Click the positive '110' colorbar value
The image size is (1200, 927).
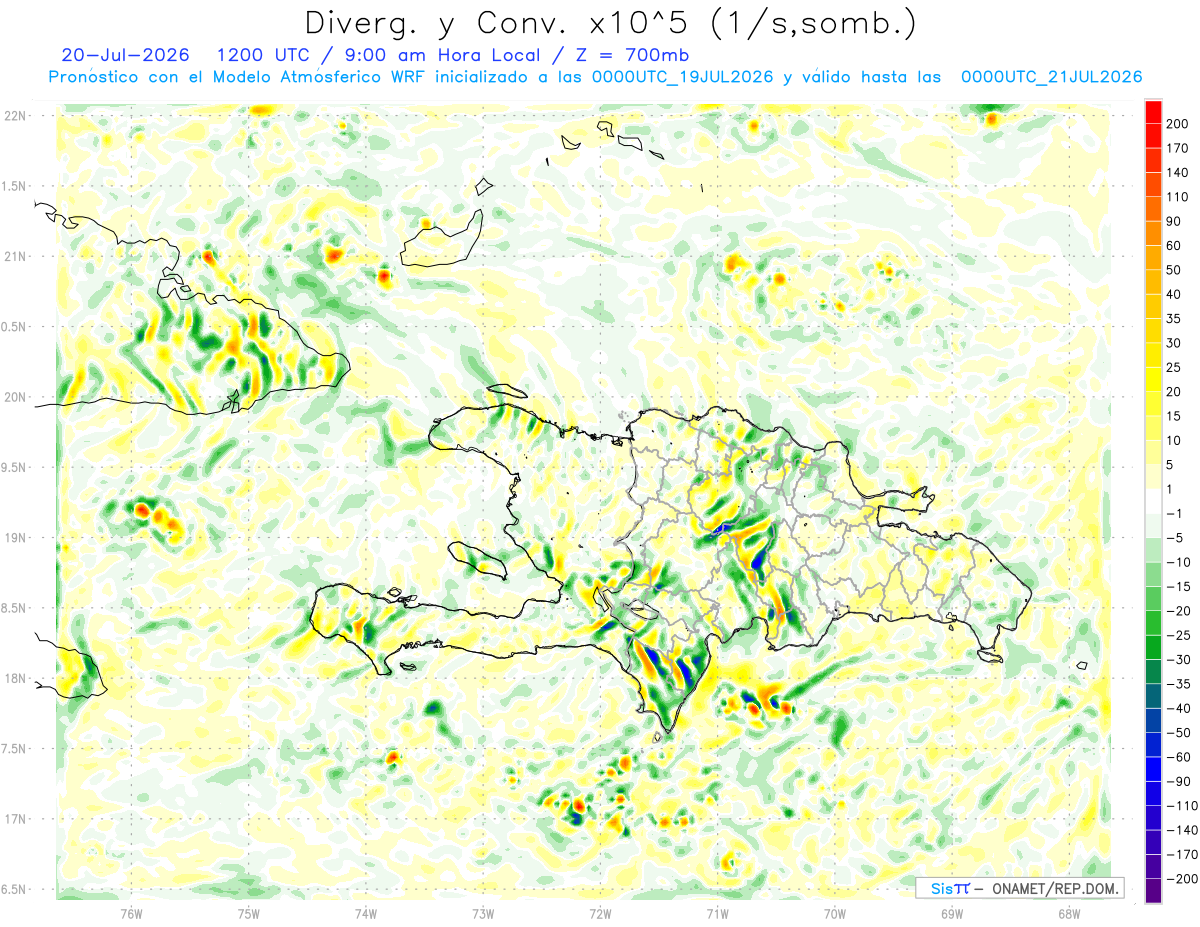[1177, 197]
